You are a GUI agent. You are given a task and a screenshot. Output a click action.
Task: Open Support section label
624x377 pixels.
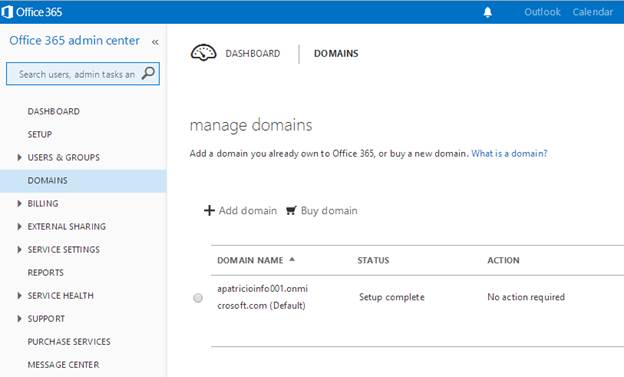tap(46, 318)
